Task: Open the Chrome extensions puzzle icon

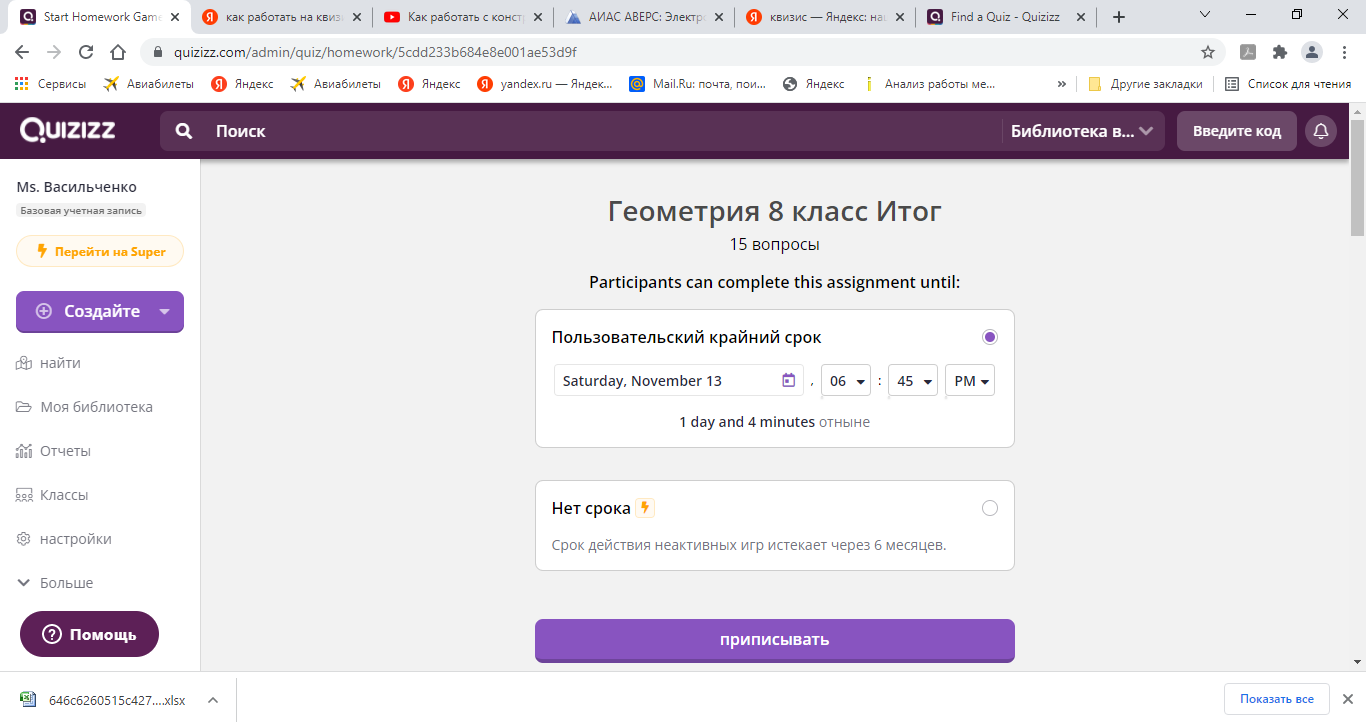Action: 1280,52
